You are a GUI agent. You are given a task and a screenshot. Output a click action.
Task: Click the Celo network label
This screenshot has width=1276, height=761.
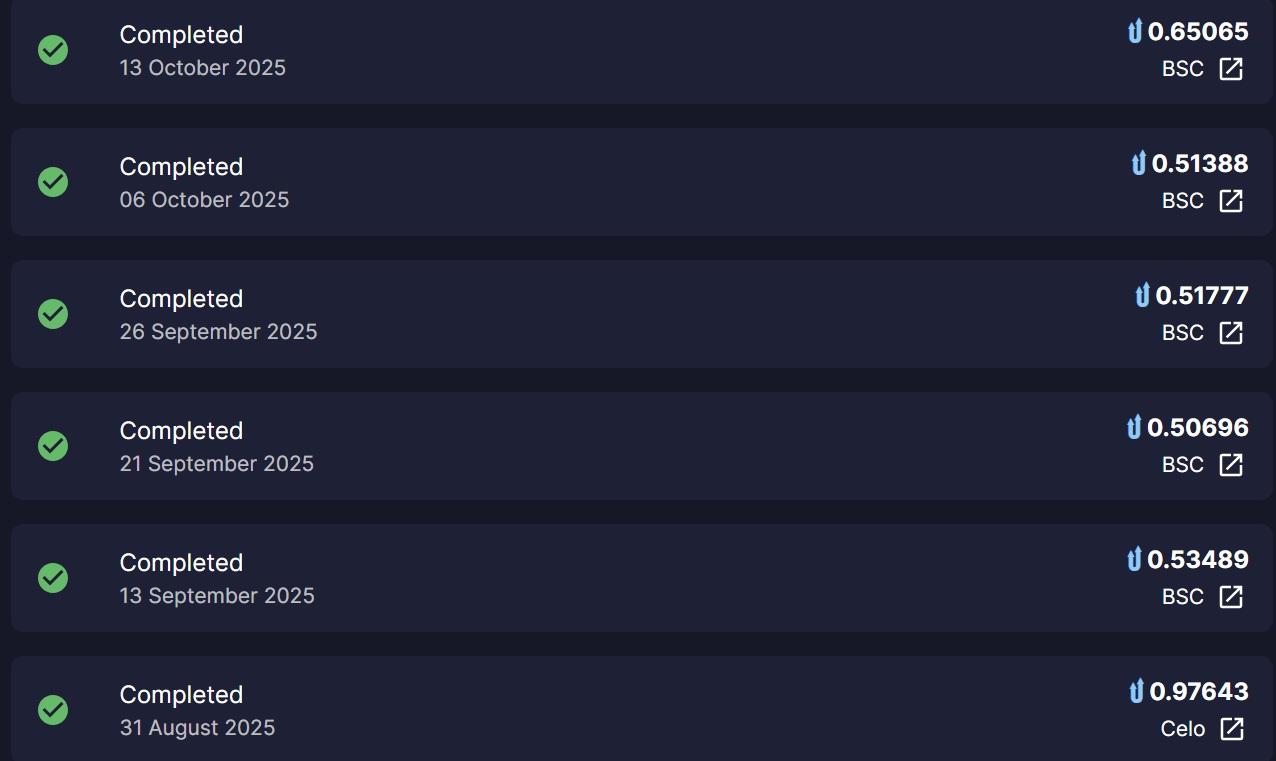(1183, 729)
